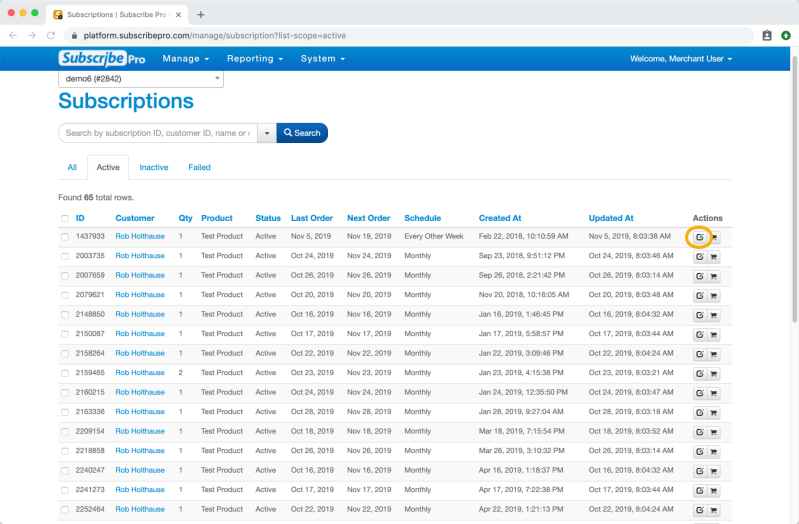Open the cart icon for subscription 2163336

click(x=714, y=413)
